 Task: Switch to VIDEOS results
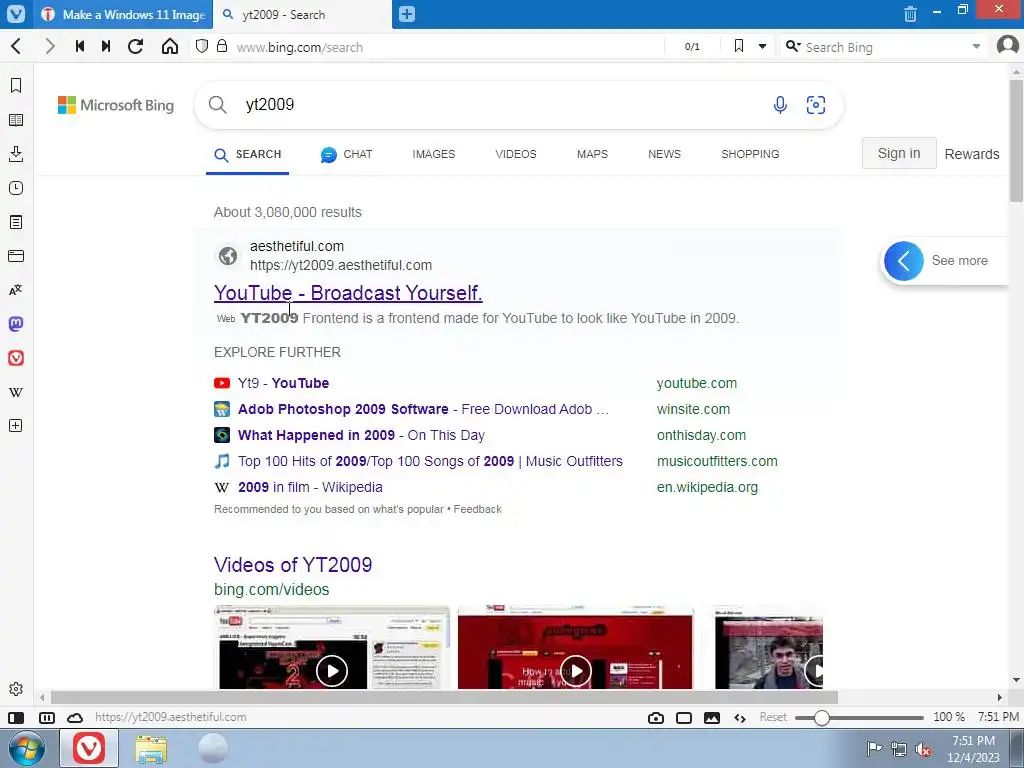click(515, 154)
